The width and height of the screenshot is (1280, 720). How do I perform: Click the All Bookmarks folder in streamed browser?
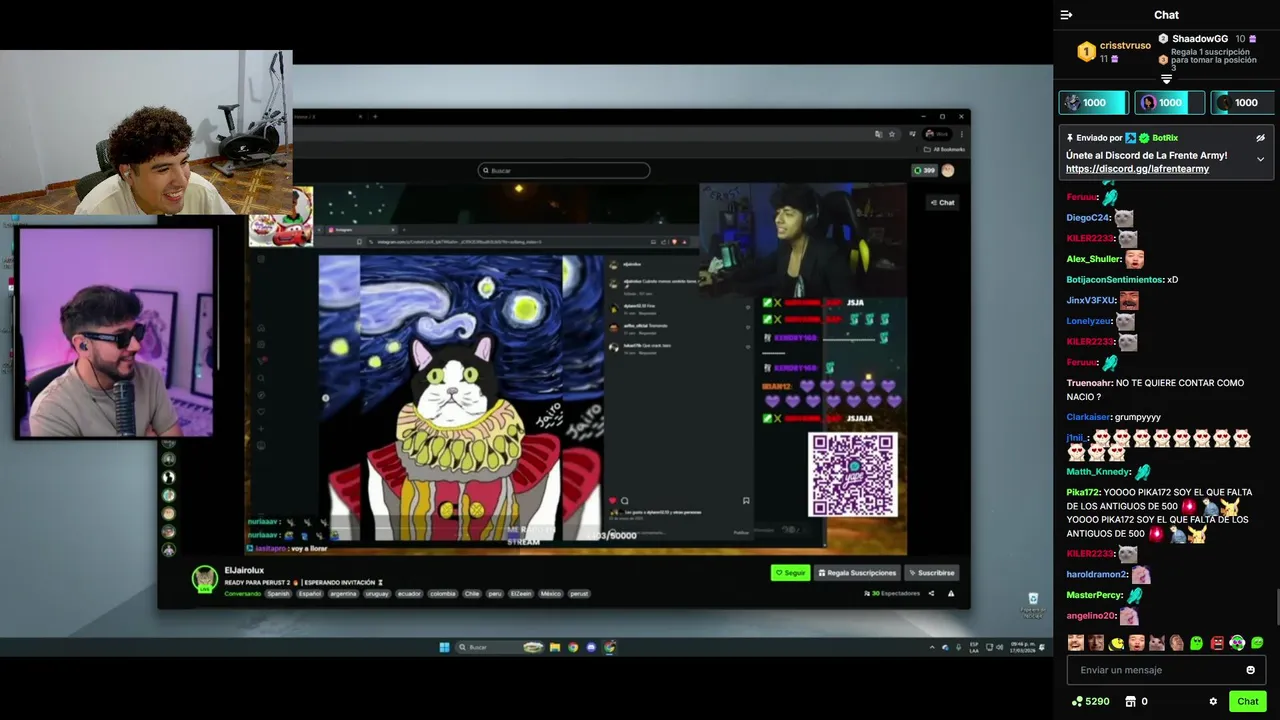945,149
